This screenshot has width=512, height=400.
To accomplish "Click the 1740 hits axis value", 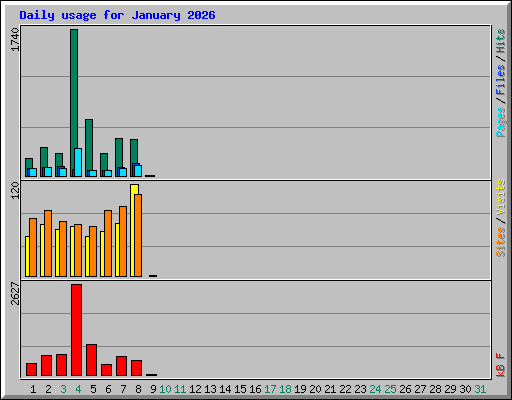I will click(15, 40).
